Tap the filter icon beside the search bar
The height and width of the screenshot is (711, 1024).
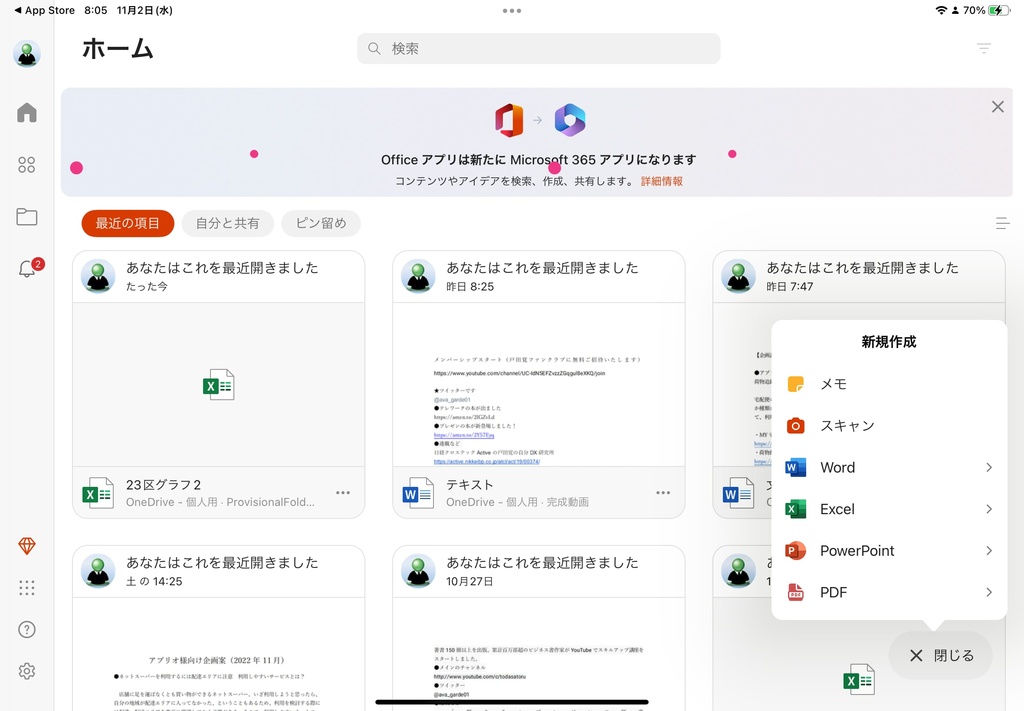984,48
